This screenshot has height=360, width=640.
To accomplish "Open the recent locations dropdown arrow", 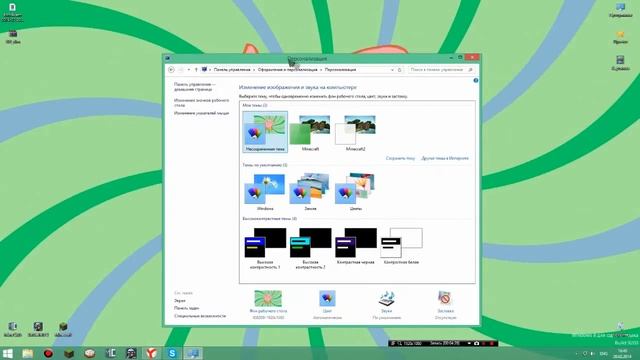I will (x=189, y=70).
